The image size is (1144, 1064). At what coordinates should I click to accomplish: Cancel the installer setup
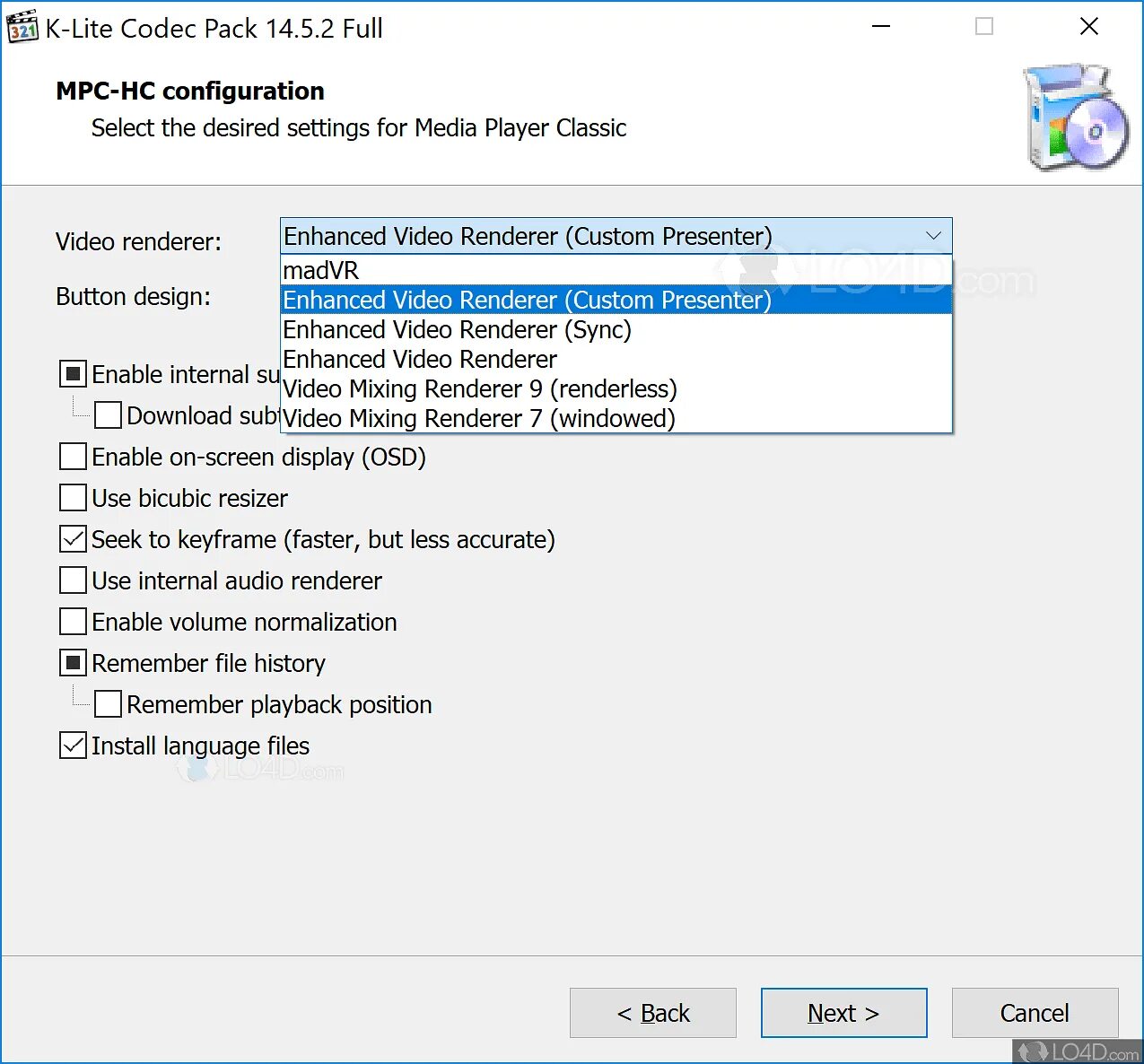point(1035,1013)
